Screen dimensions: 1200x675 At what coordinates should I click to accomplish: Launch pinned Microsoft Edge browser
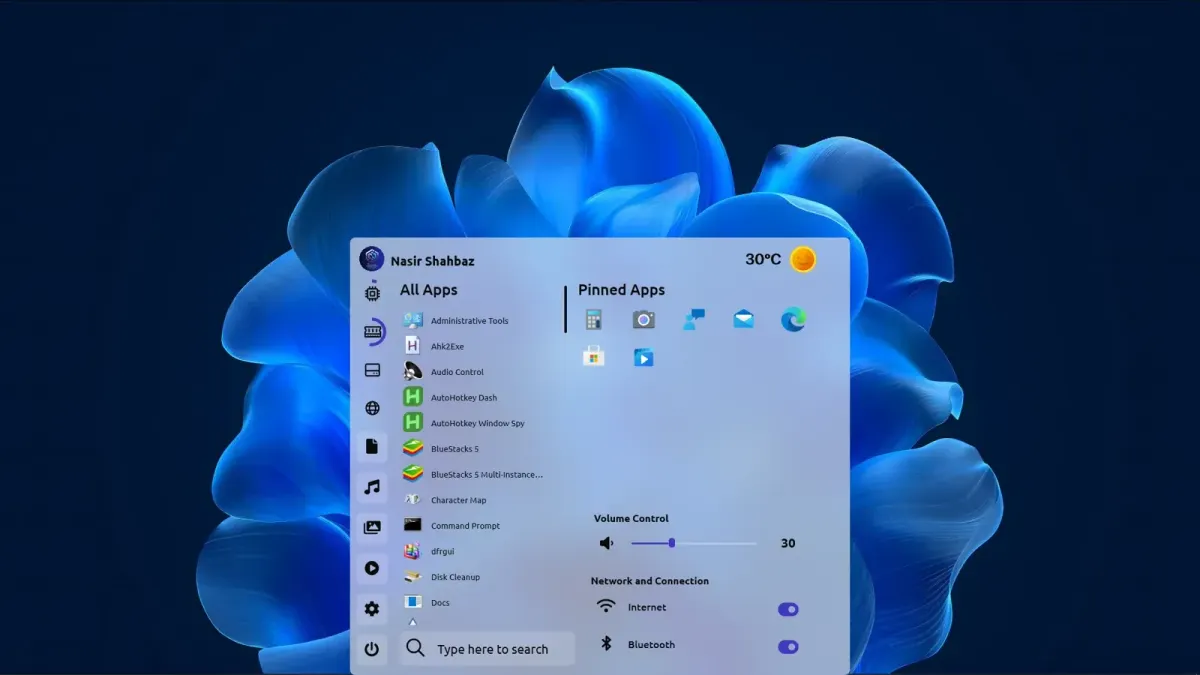click(x=794, y=320)
